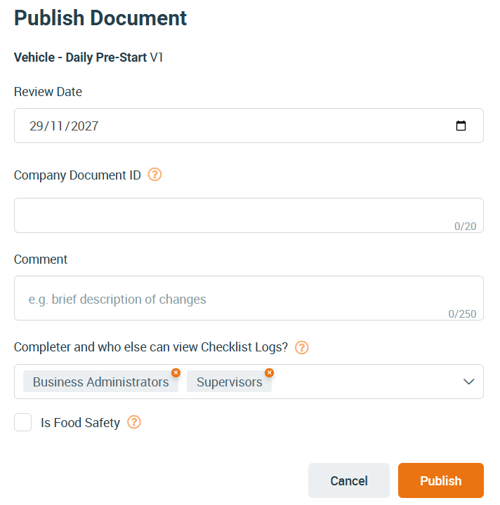The width and height of the screenshot is (500, 505).
Task: Click the Comment field label
Action: [x=40, y=259]
